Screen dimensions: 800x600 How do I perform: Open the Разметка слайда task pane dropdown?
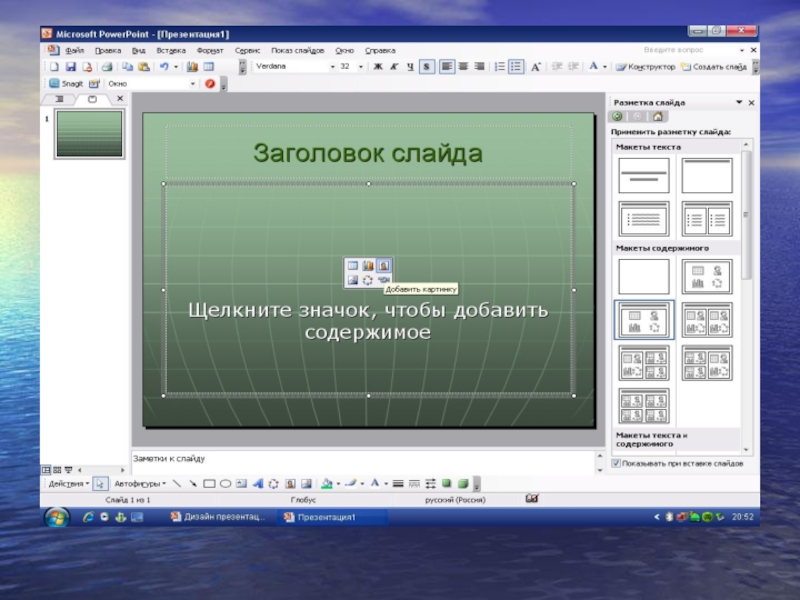pos(739,103)
